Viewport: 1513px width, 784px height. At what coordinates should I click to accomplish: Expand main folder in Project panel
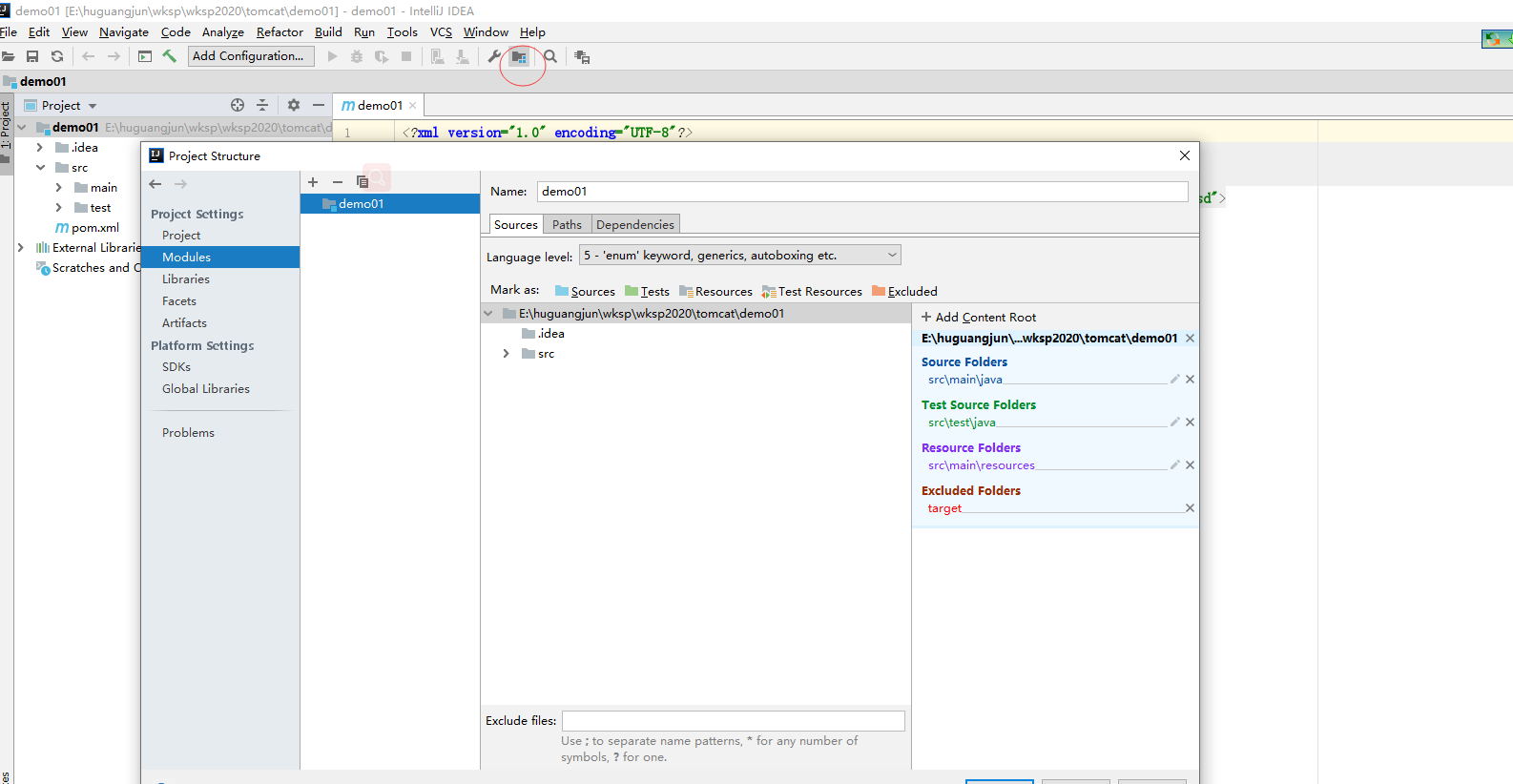[58, 188]
